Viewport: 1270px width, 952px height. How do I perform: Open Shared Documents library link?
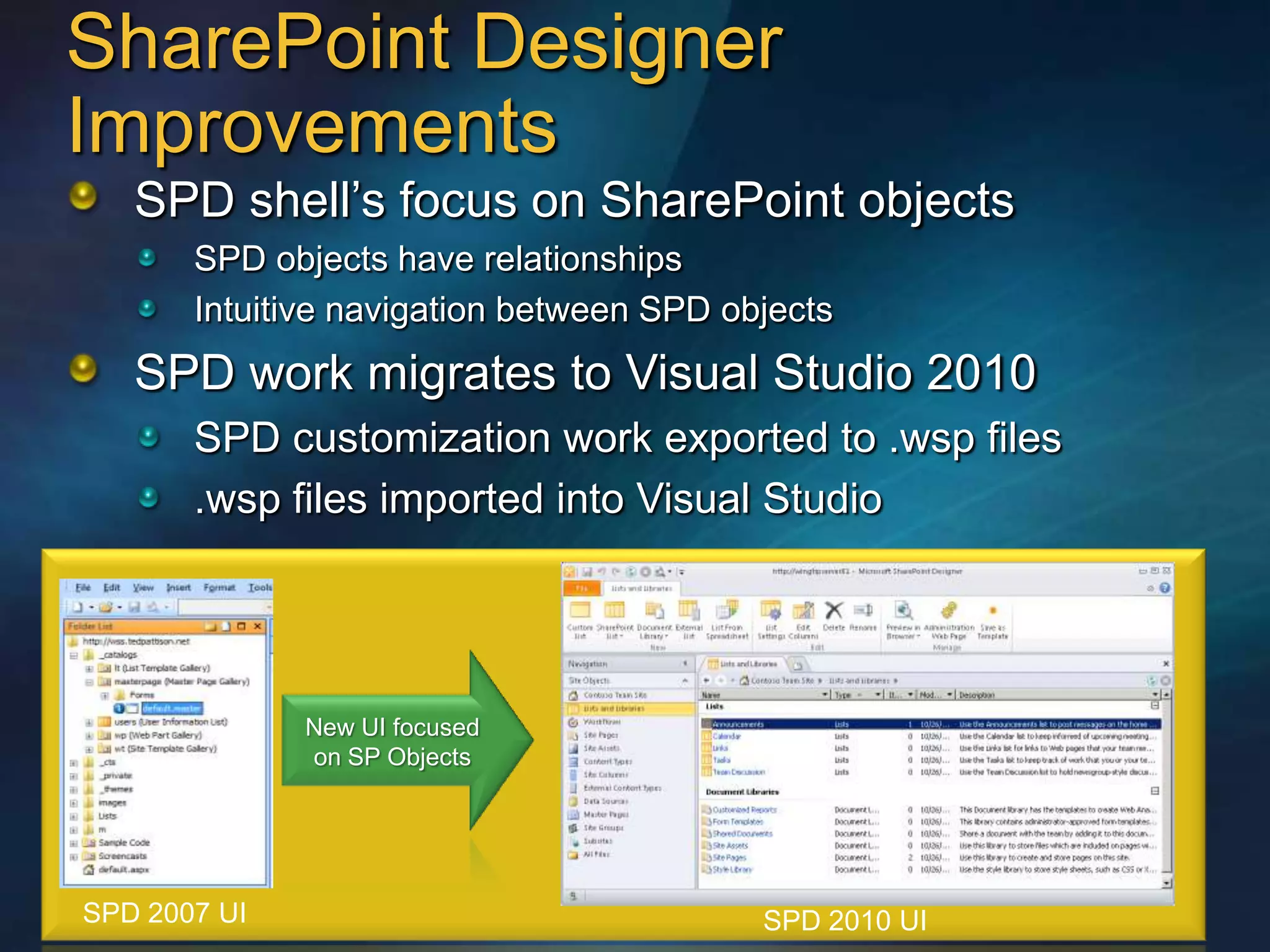(742, 834)
